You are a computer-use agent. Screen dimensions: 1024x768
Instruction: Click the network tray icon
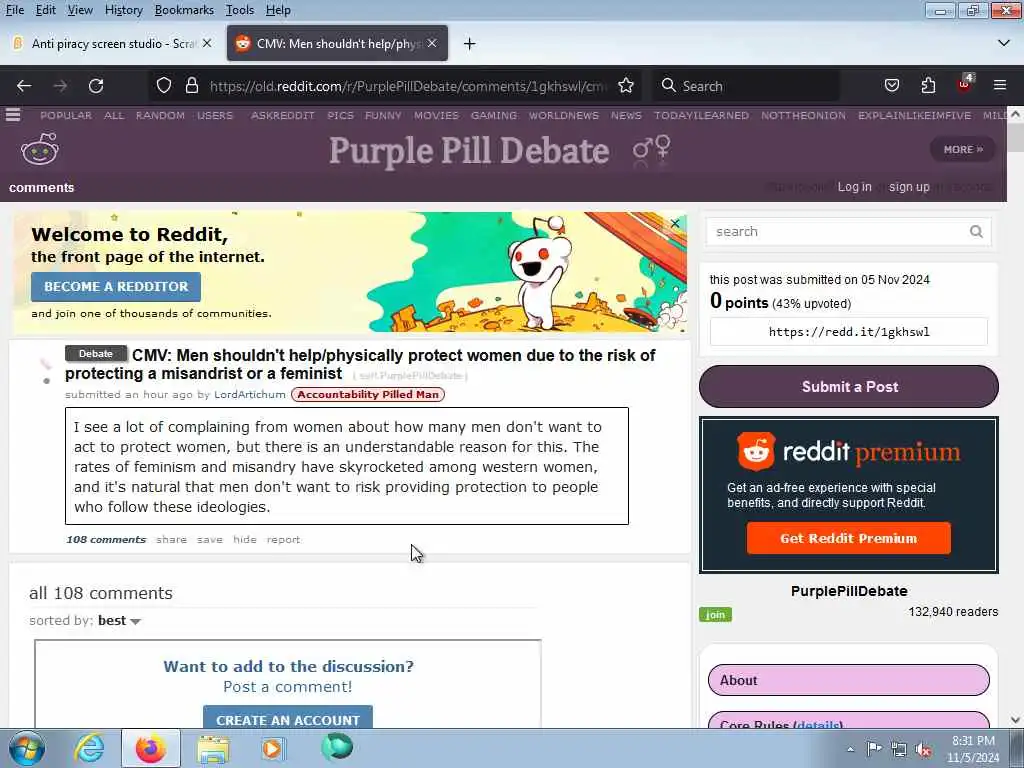[899, 750]
